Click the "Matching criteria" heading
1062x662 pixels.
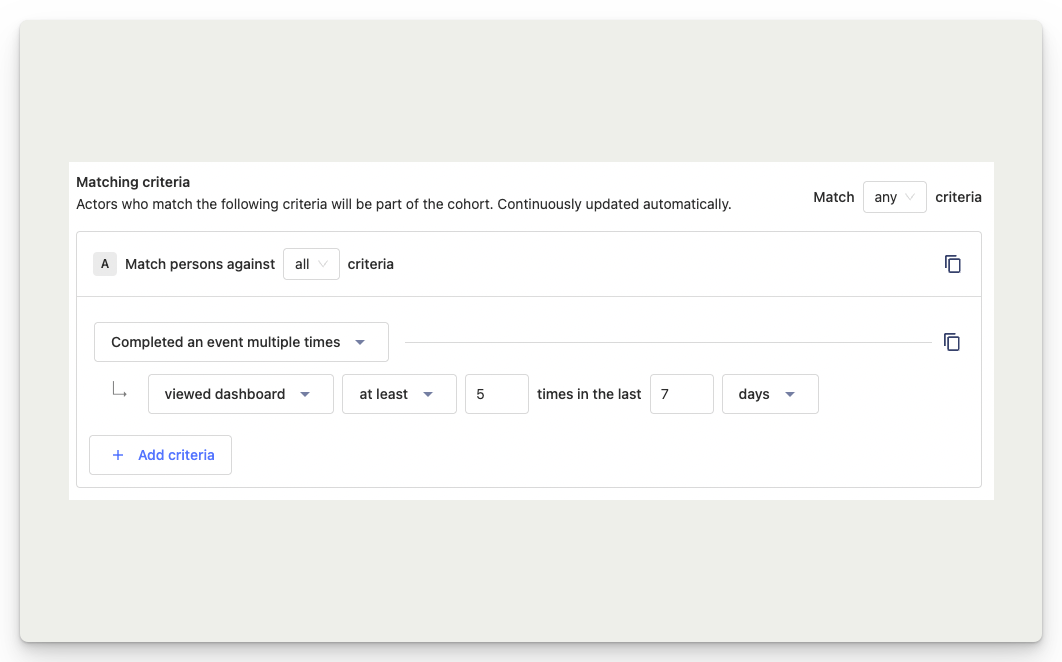(x=133, y=182)
